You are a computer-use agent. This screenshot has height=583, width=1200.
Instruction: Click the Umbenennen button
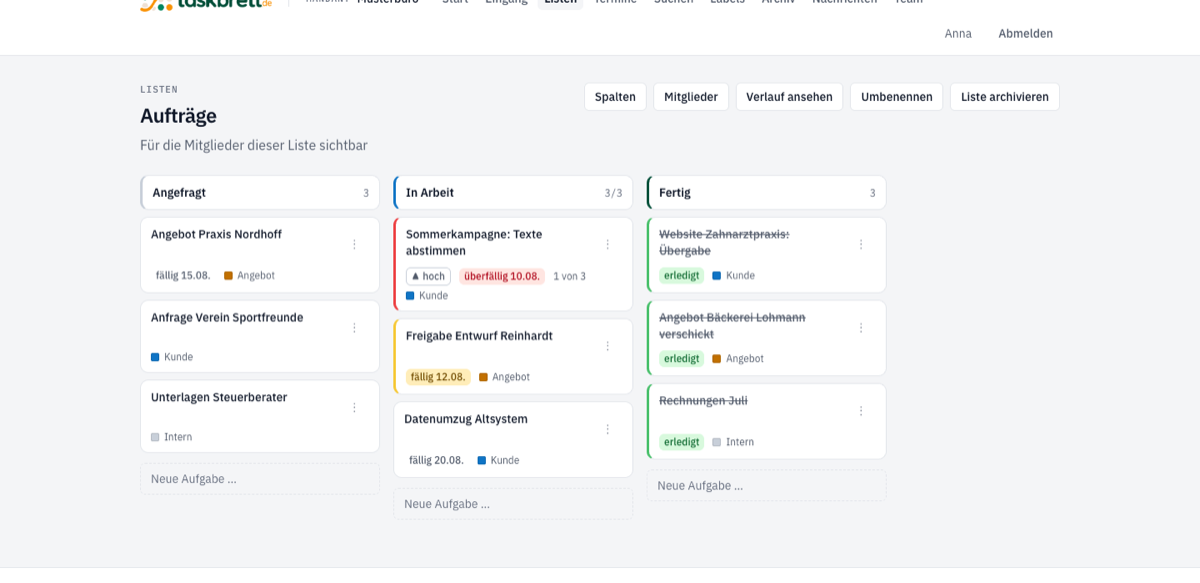tap(896, 97)
